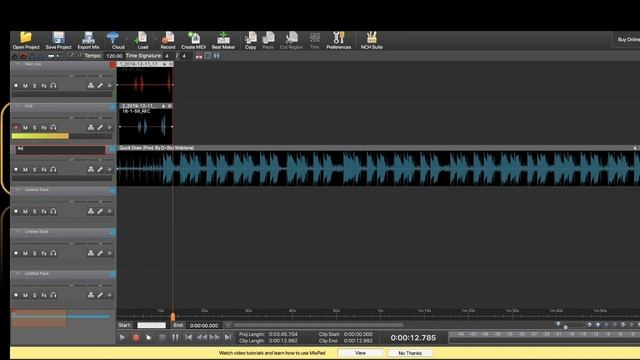Click the Pause transport button
640x360 pixels.
point(175,338)
